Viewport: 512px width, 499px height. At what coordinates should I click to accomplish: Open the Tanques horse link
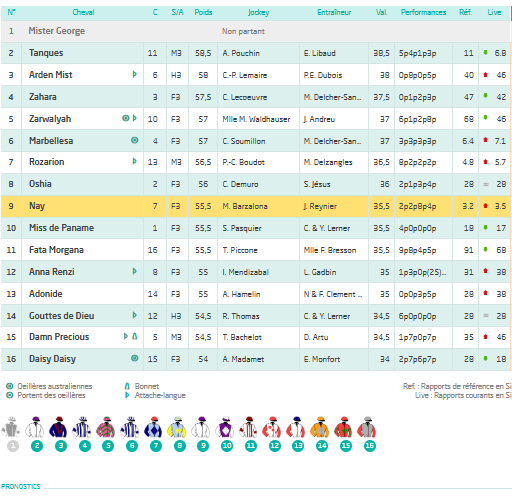coord(46,53)
